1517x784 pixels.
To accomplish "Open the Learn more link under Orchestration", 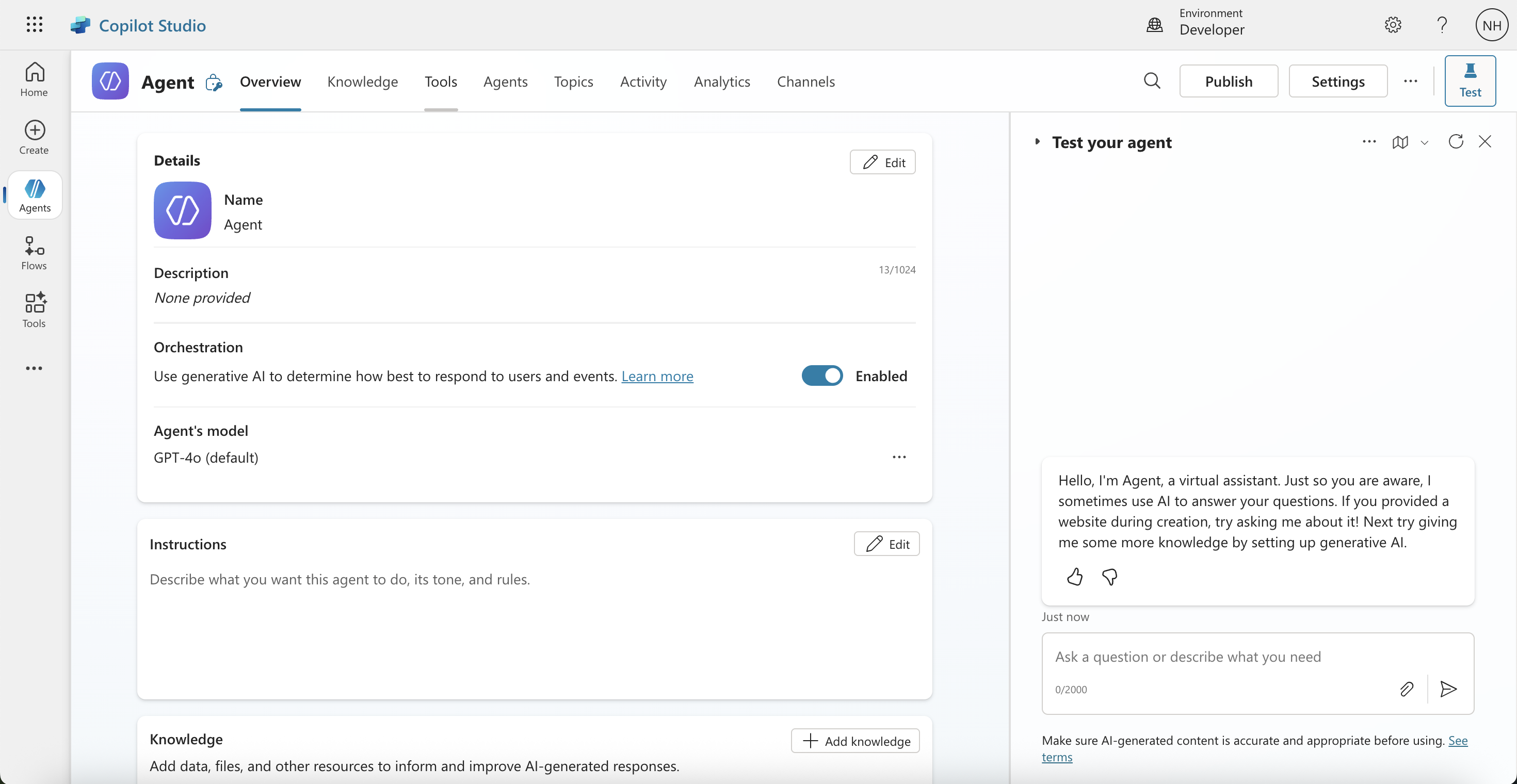I will tap(657, 376).
